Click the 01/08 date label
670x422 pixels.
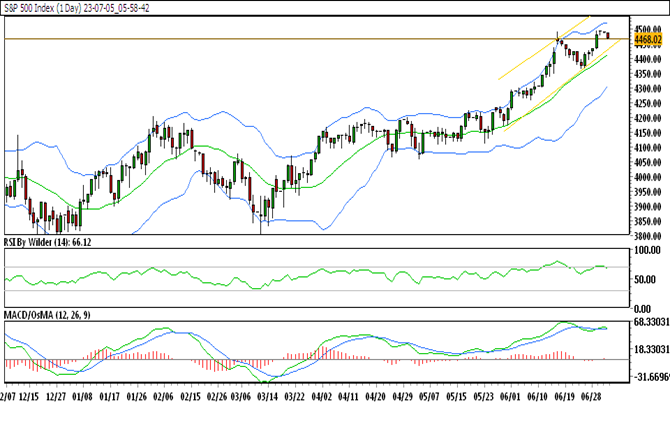(82, 397)
